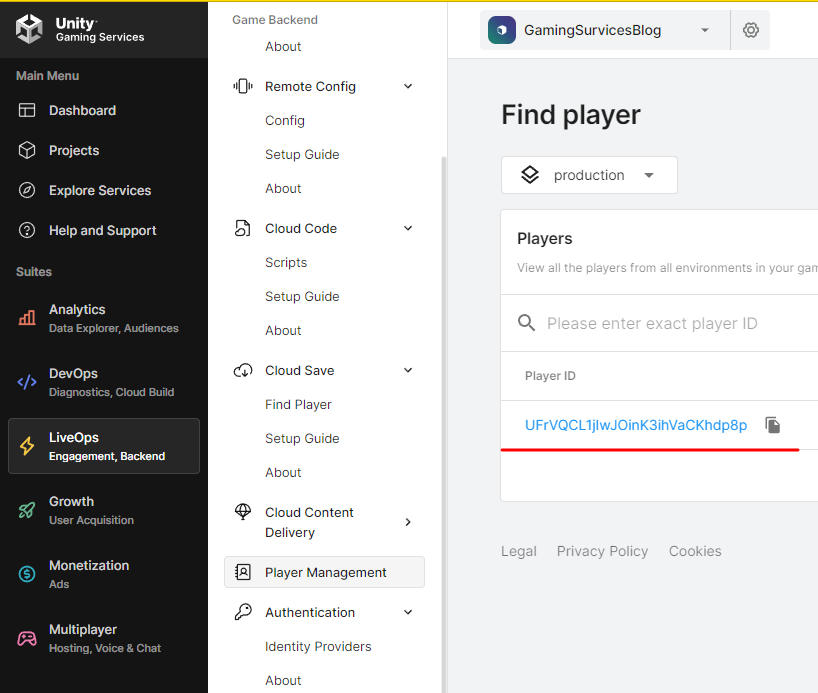
Task: Click the service menu vertical scrollbar
Action: coord(444,424)
